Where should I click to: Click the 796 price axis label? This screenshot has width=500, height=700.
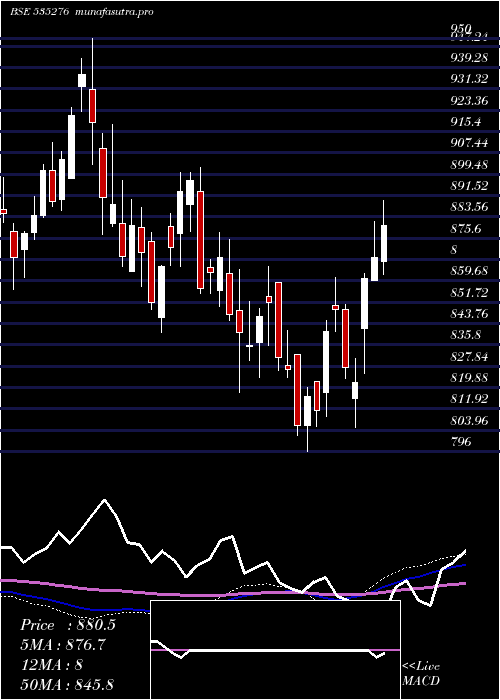click(461, 442)
